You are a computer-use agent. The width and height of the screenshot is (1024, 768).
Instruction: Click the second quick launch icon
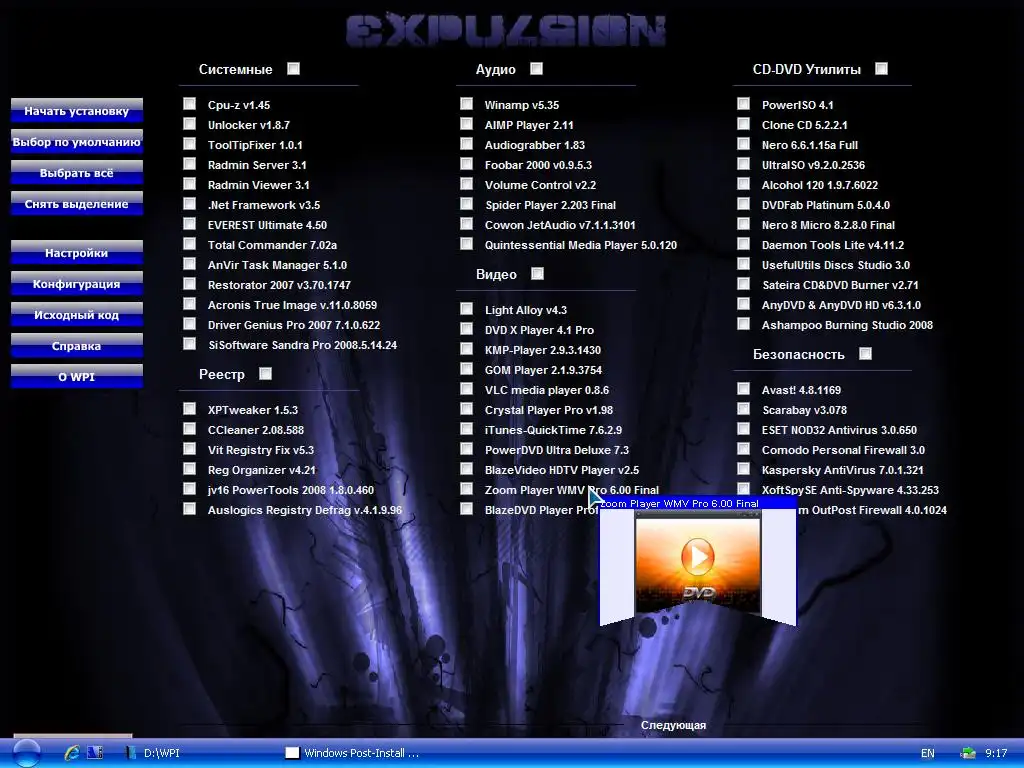pos(95,753)
